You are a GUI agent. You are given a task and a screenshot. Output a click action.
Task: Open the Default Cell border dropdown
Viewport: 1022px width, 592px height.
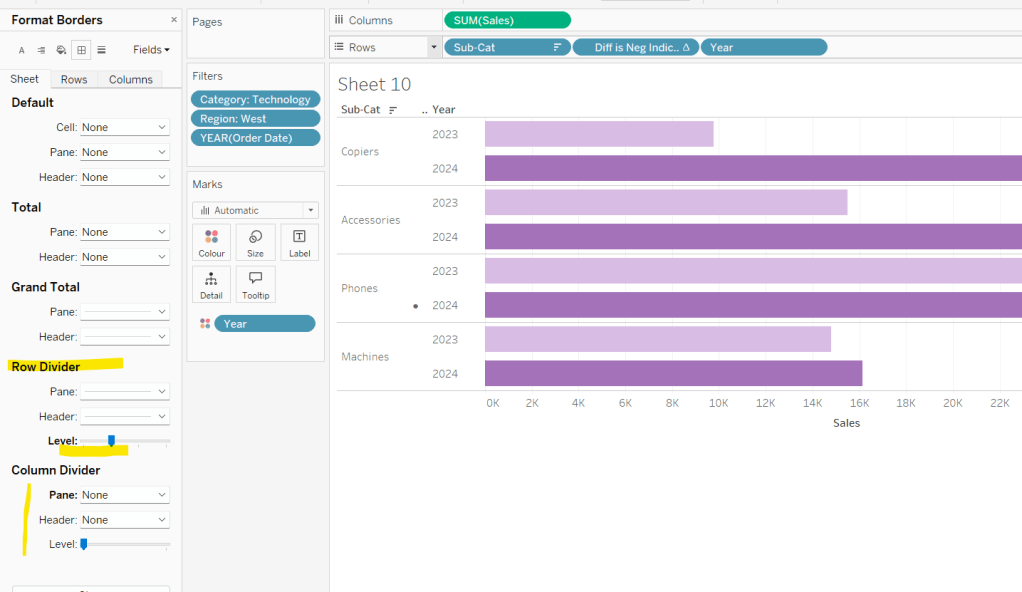[124, 128]
